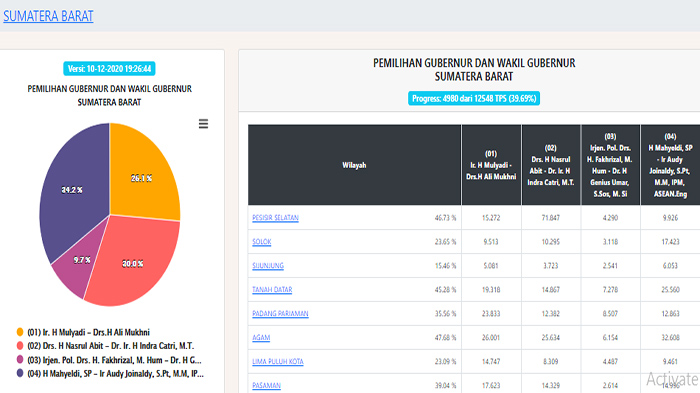Screen dimensions: 700x393
Task: Click the Versi: 10-12-2020 19:26:44 badge
Action: point(109,69)
